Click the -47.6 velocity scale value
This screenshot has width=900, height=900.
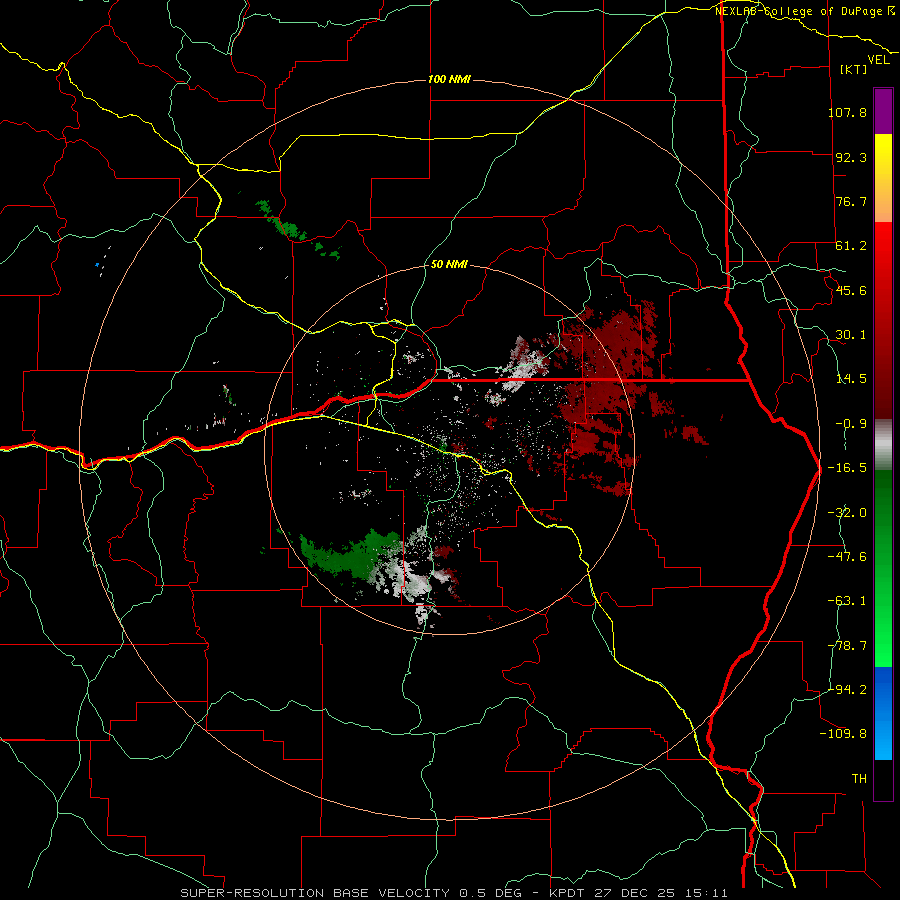tap(847, 557)
